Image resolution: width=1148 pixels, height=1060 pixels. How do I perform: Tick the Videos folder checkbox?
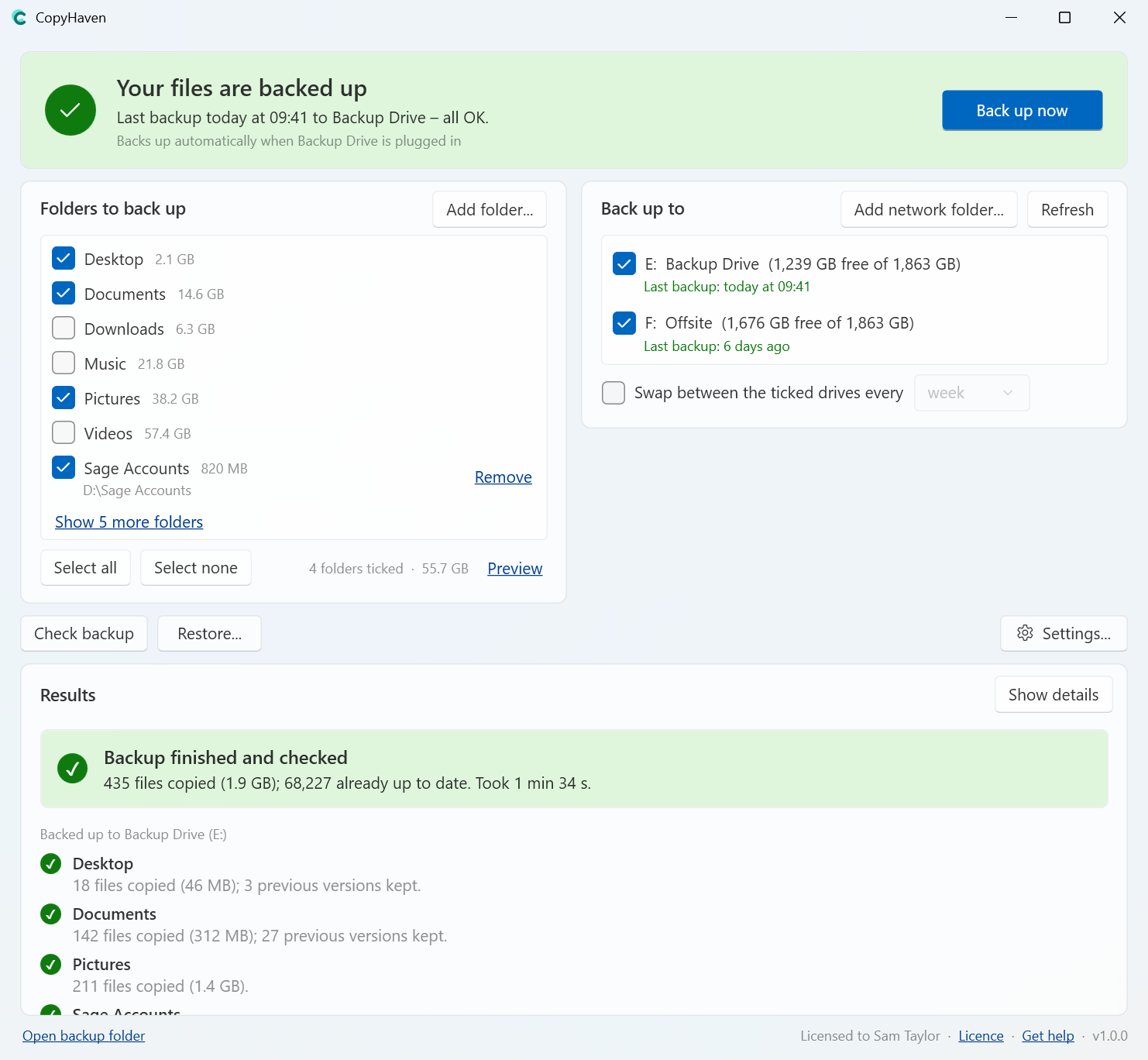pyautogui.click(x=64, y=432)
